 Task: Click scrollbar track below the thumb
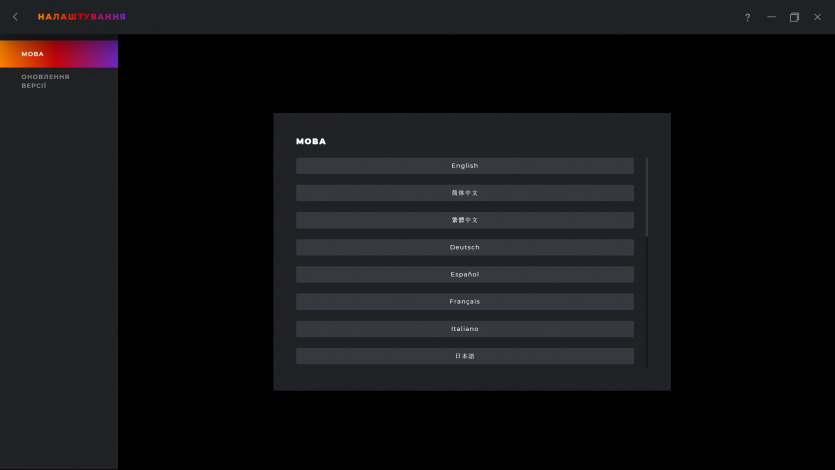647,300
